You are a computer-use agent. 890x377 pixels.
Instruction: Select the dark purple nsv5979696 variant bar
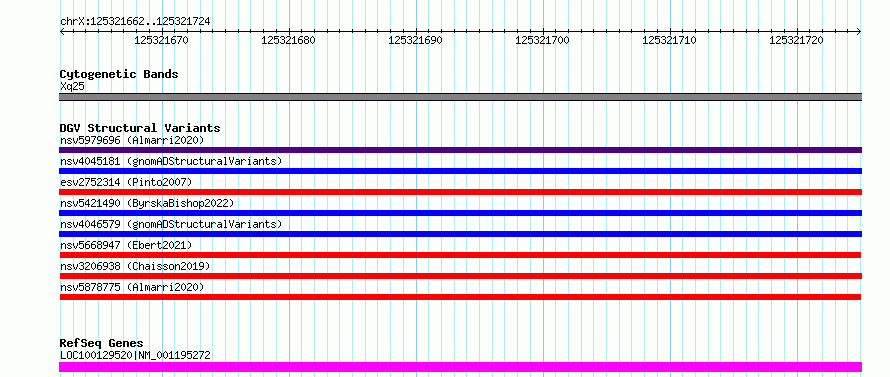460,150
